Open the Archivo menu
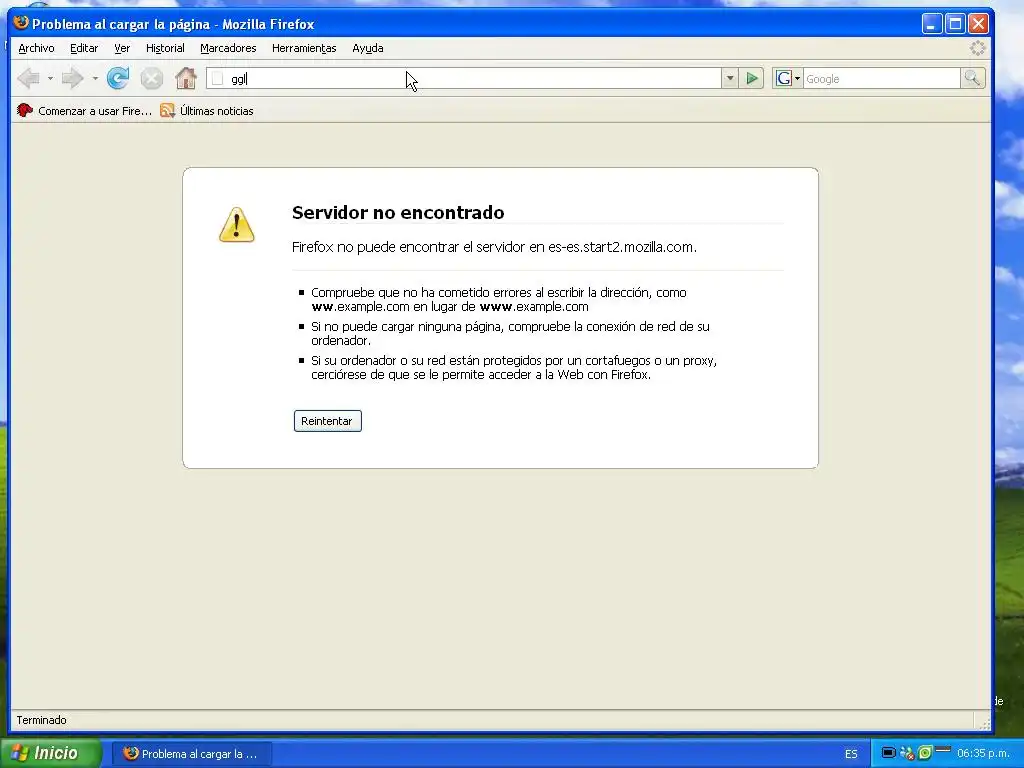Screen dimensions: 1024x768 36,48
